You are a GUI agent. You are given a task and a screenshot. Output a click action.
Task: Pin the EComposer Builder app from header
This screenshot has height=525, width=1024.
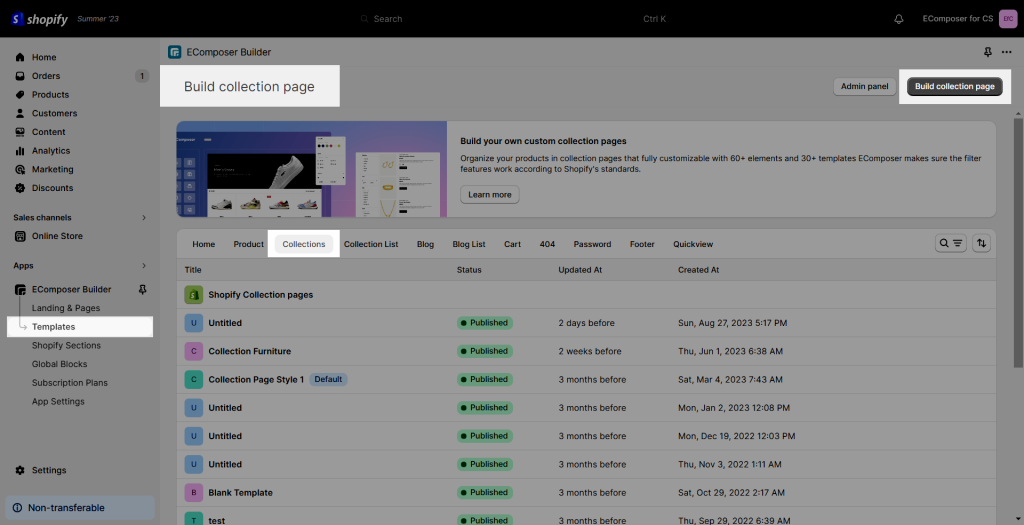[987, 52]
